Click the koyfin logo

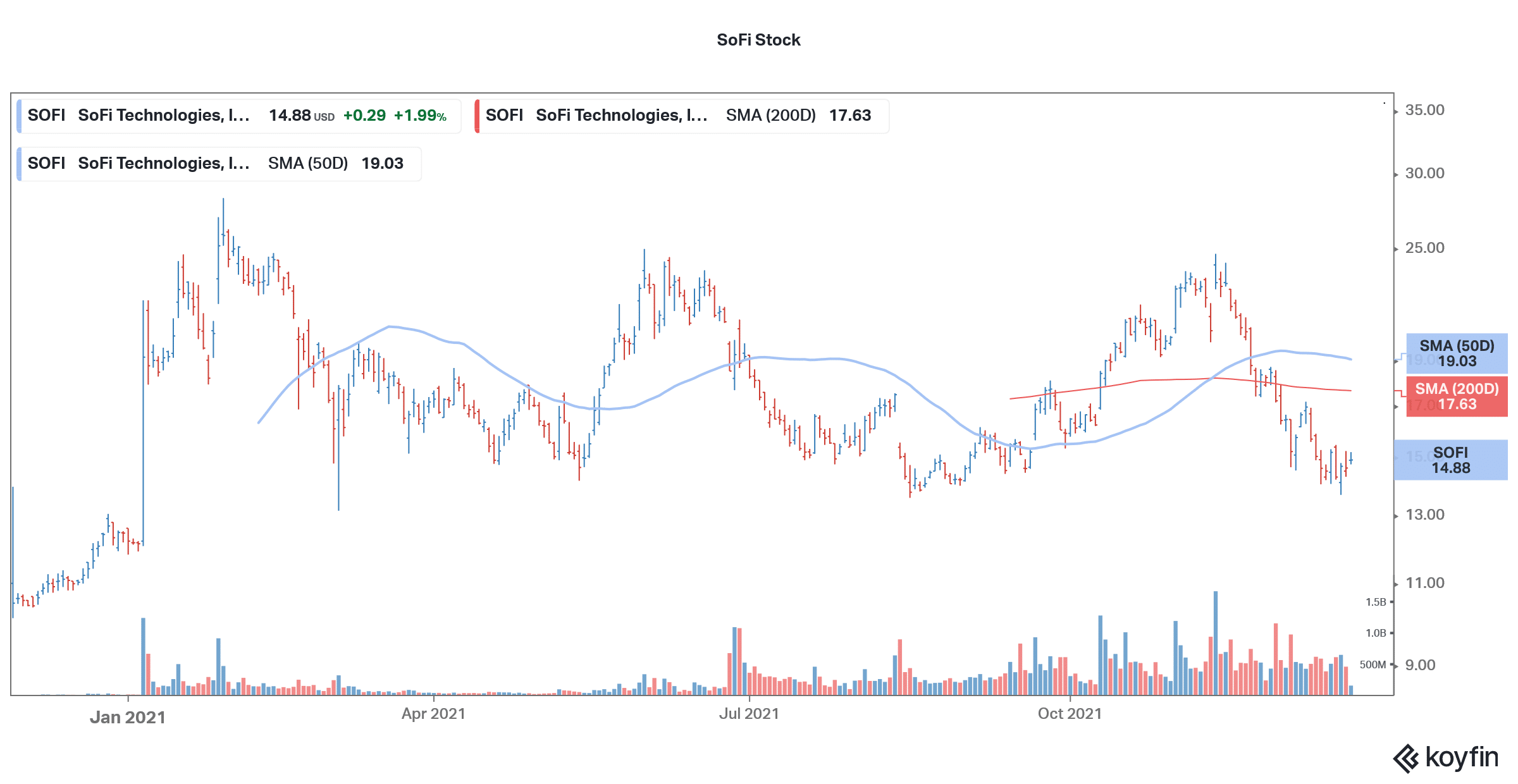pos(1446,757)
